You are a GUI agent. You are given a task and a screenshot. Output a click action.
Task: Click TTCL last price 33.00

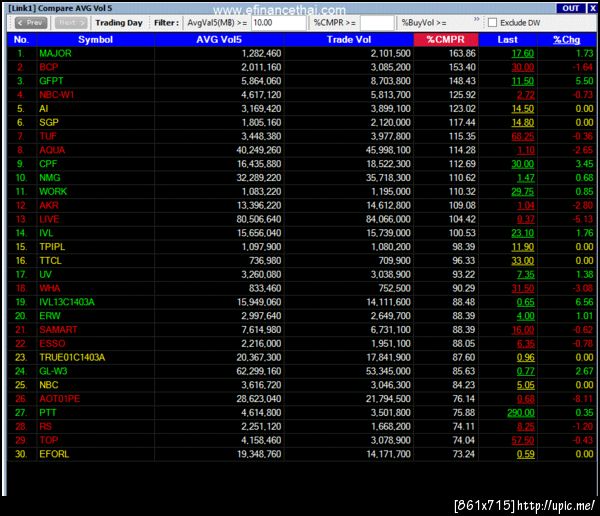click(523, 261)
